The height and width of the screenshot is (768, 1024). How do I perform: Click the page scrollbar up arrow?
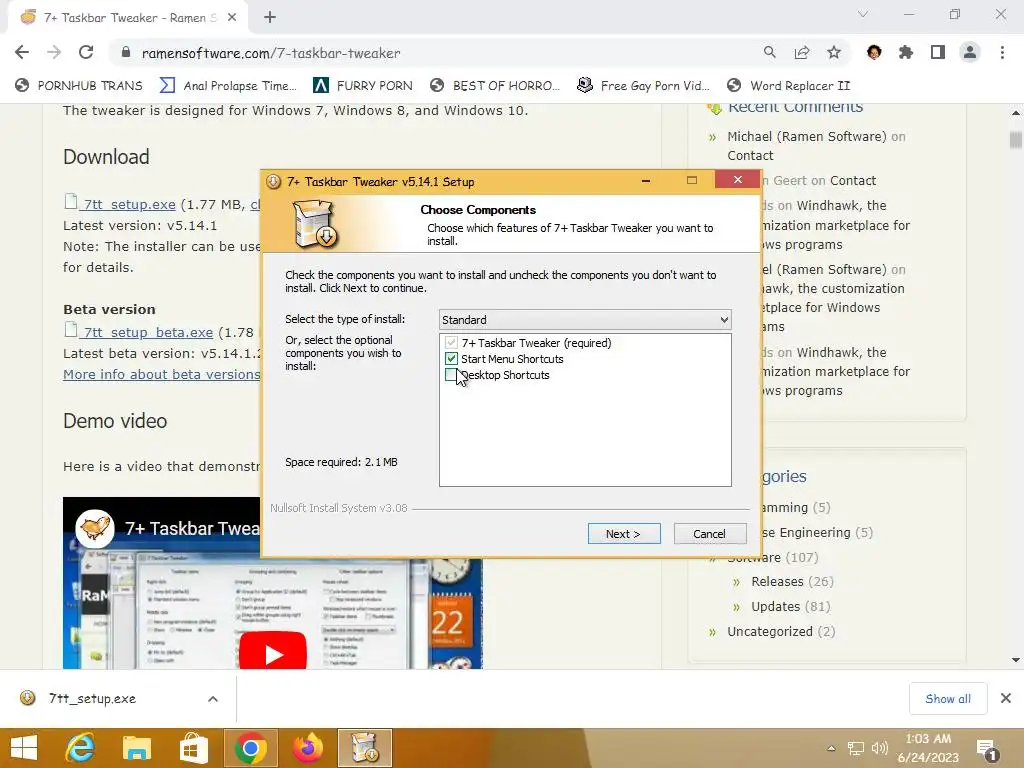click(1016, 113)
